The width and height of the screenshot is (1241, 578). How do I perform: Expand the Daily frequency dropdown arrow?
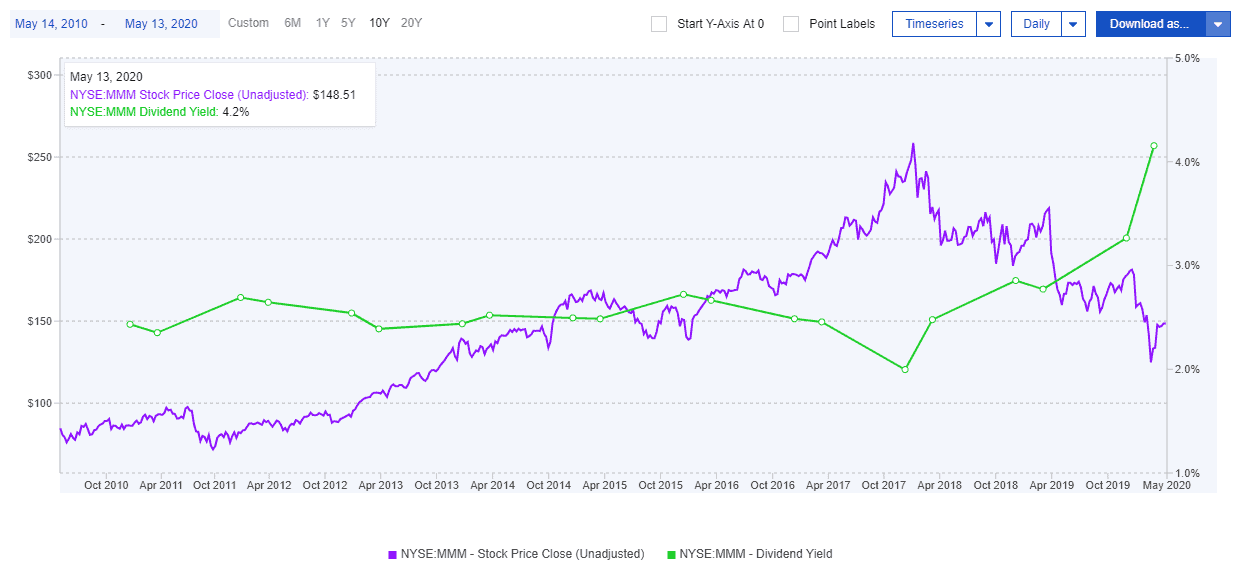tap(1074, 24)
